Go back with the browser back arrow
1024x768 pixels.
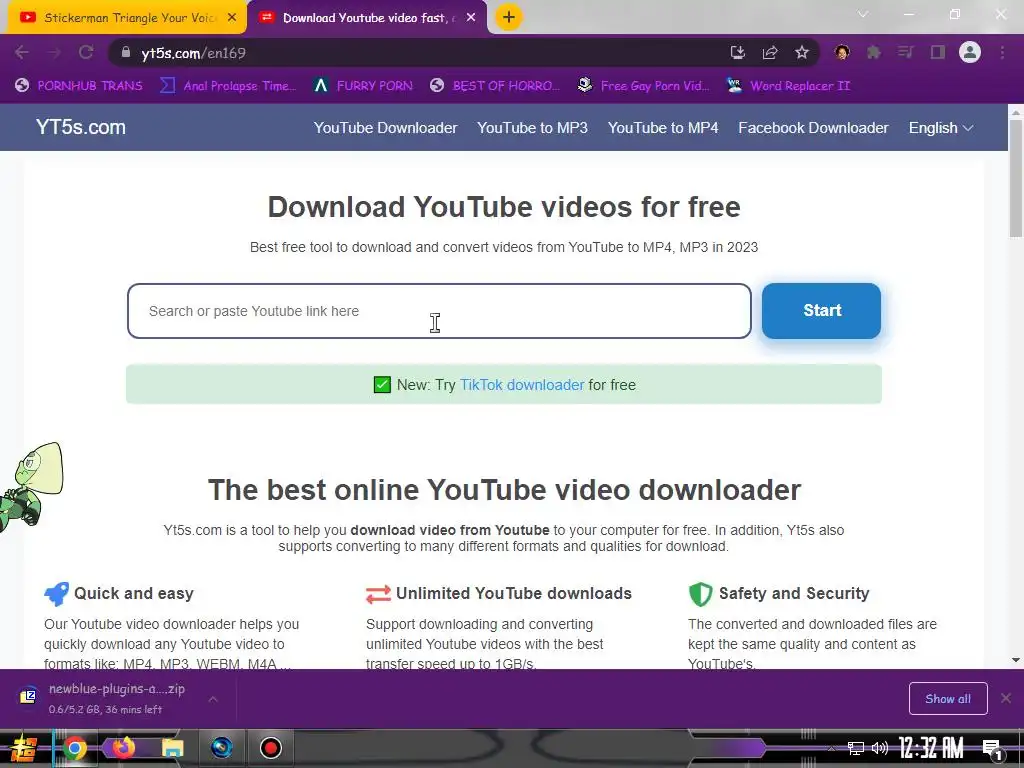22,53
